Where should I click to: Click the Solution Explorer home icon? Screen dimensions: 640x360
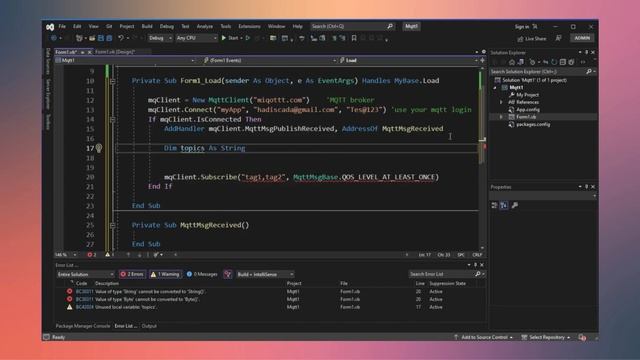tap(512, 62)
